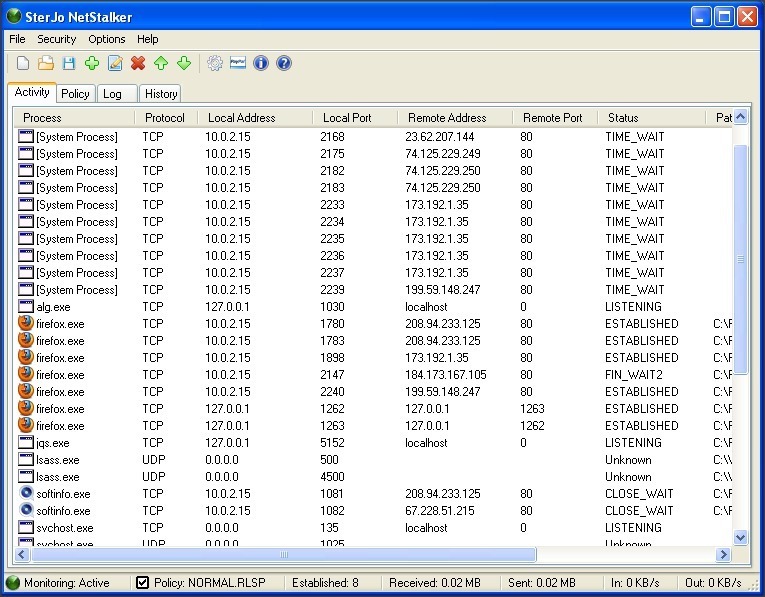Open the Options menu
The image size is (765, 597).
point(107,39)
